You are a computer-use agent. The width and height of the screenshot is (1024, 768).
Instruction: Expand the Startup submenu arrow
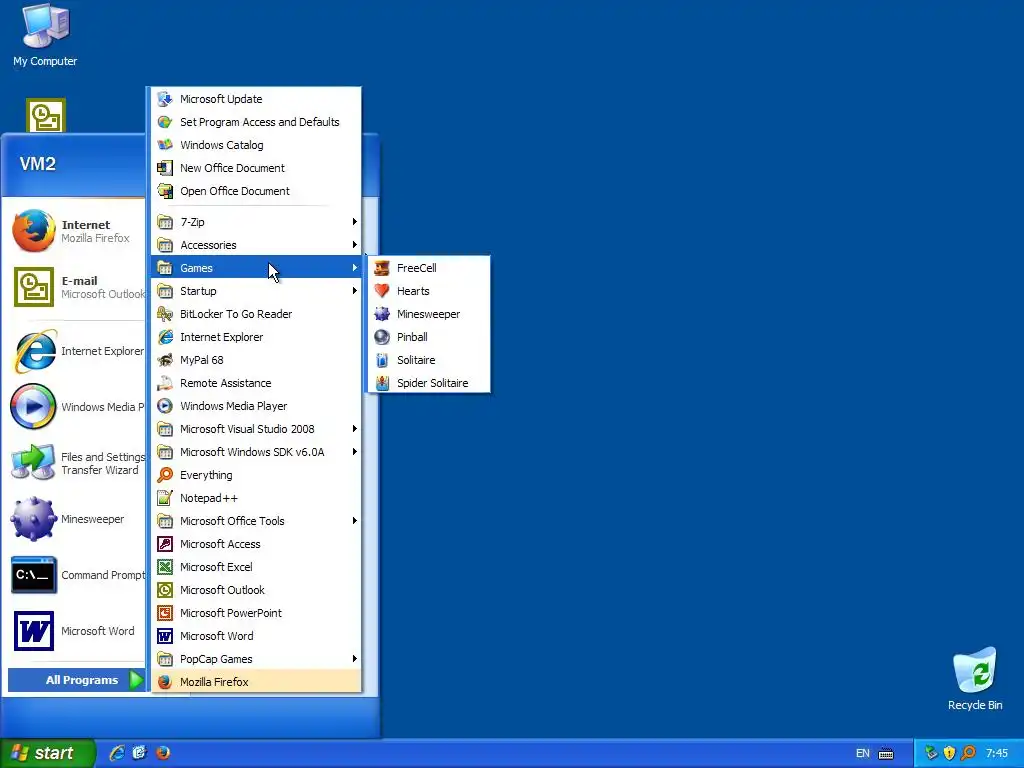tap(355, 291)
